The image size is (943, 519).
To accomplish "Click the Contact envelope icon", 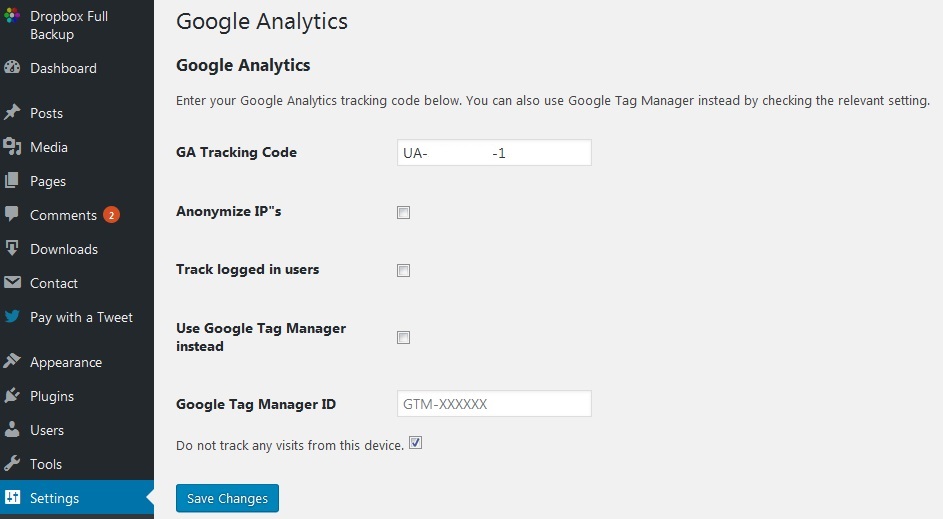I will point(11,282).
